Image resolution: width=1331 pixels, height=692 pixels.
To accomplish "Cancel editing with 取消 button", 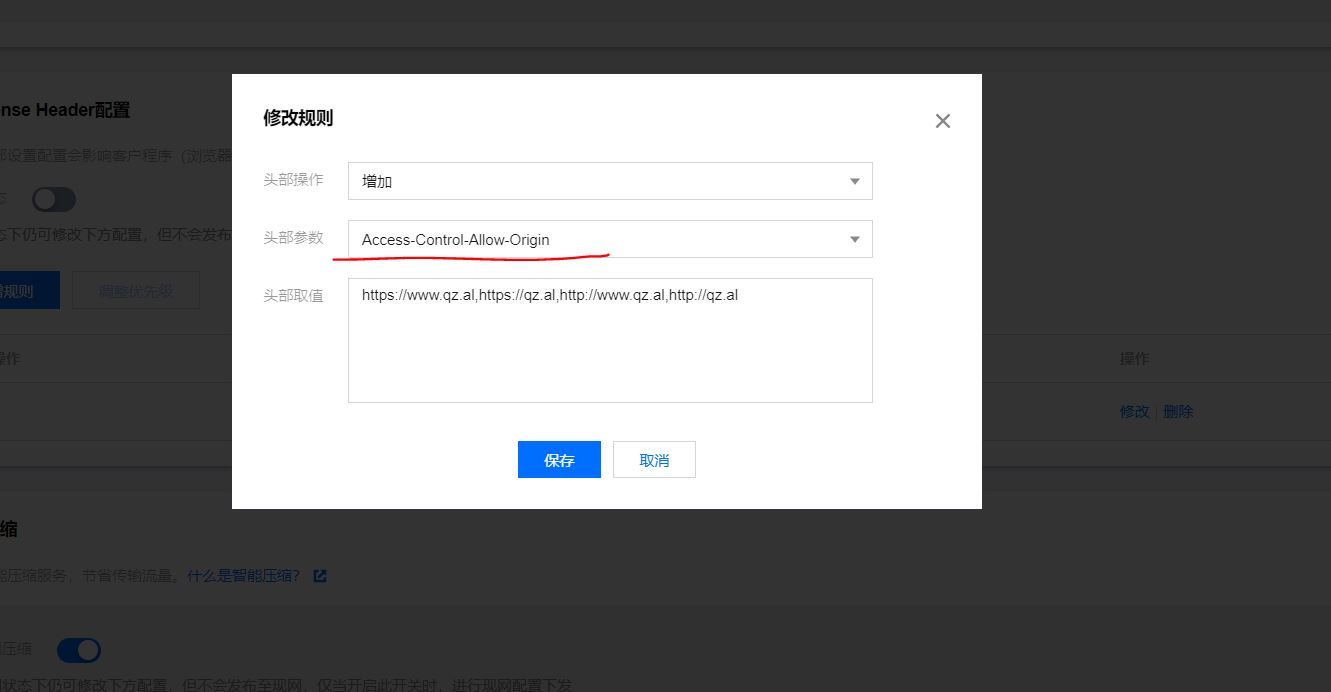I will pyautogui.click(x=654, y=460).
